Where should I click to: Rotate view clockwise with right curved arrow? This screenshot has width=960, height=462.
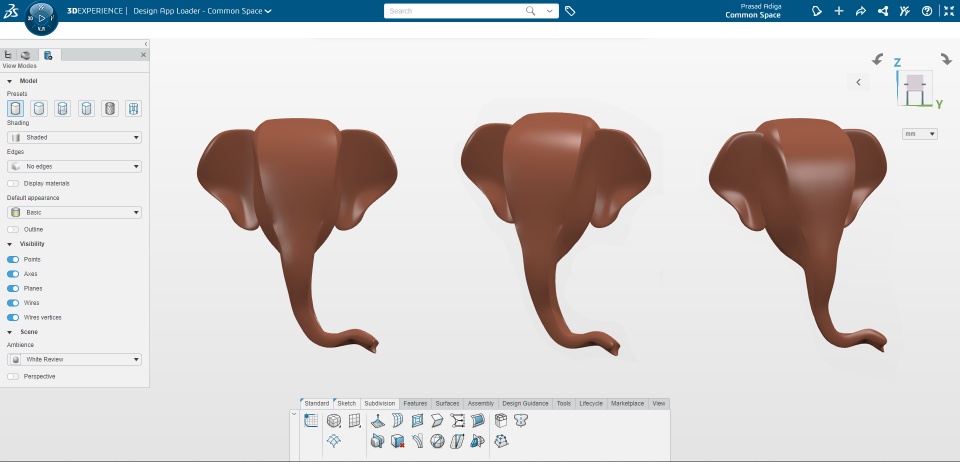click(x=947, y=59)
